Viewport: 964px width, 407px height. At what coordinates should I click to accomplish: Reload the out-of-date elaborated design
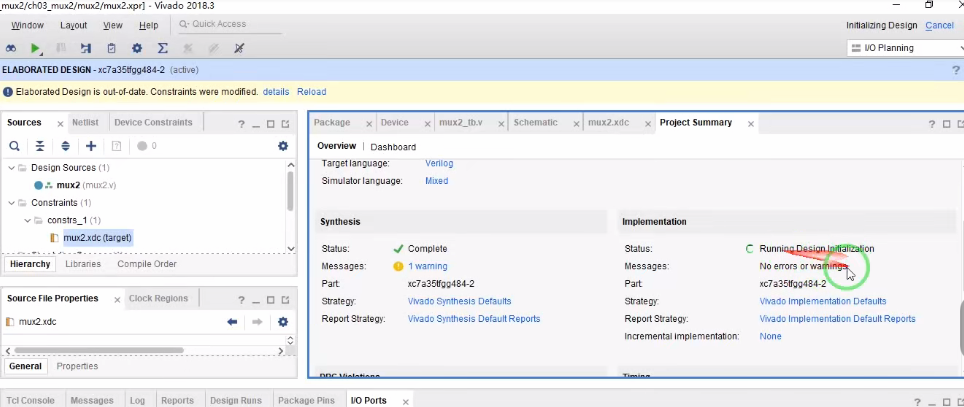pyautogui.click(x=312, y=92)
